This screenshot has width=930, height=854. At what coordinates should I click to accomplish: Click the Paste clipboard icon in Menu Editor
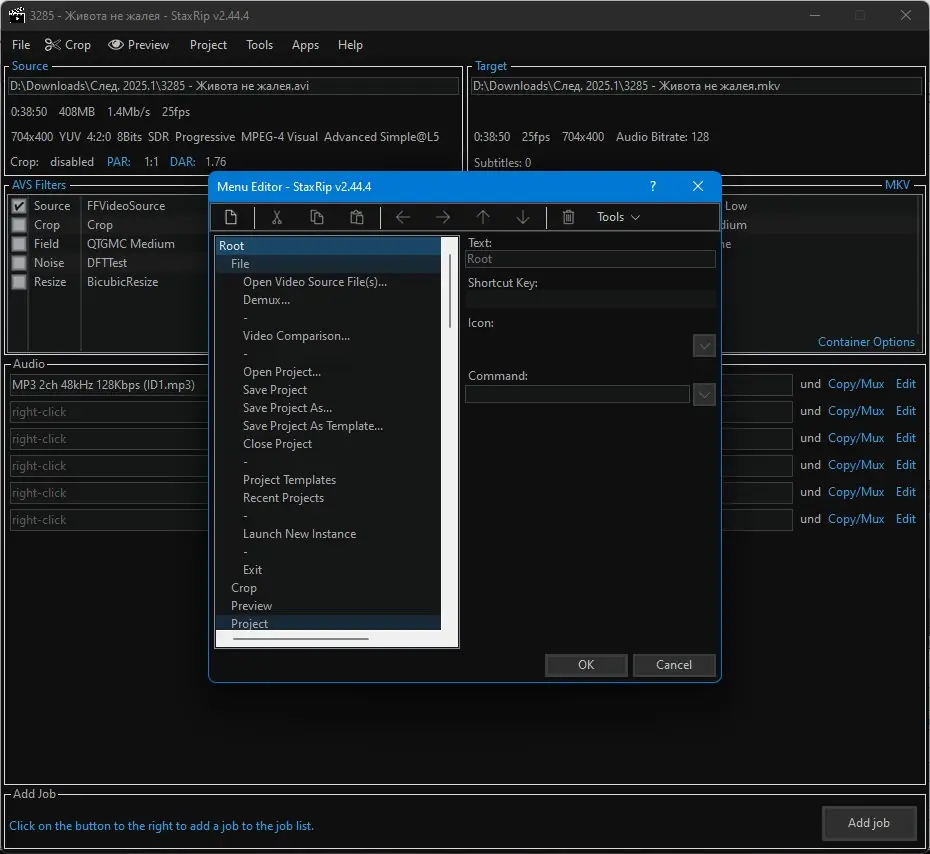point(357,217)
